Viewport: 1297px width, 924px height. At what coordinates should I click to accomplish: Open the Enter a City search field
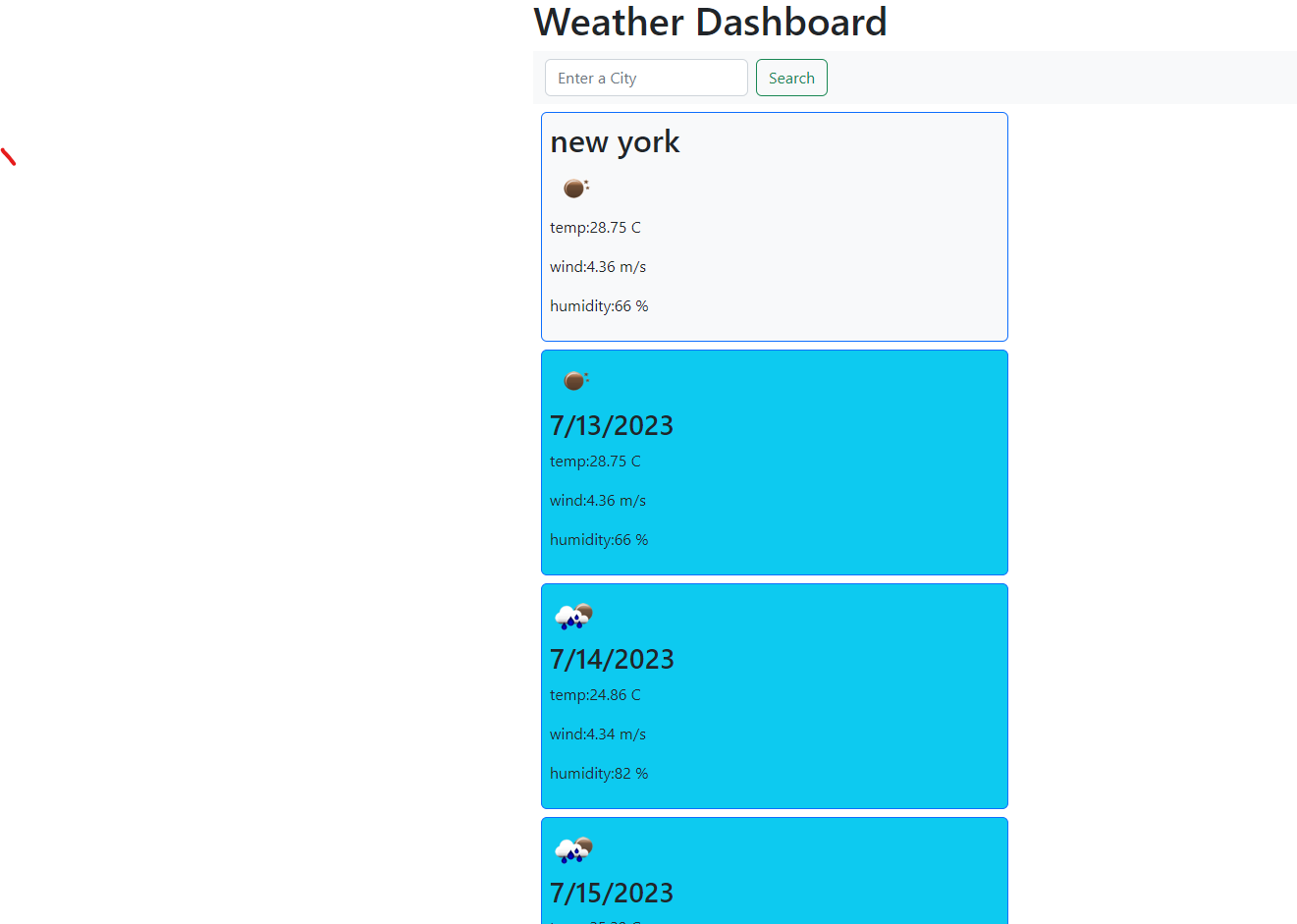pos(646,78)
